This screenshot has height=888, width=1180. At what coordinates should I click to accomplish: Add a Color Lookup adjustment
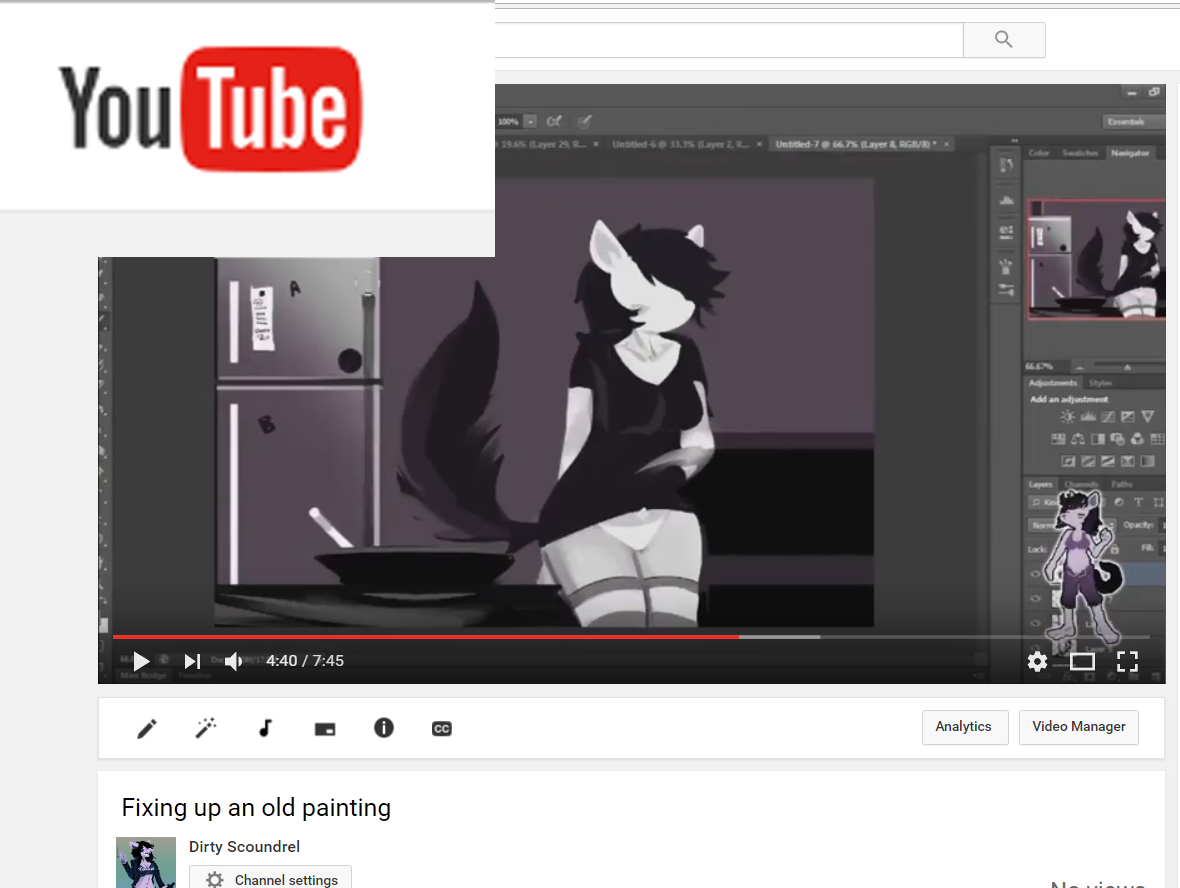[1157, 439]
